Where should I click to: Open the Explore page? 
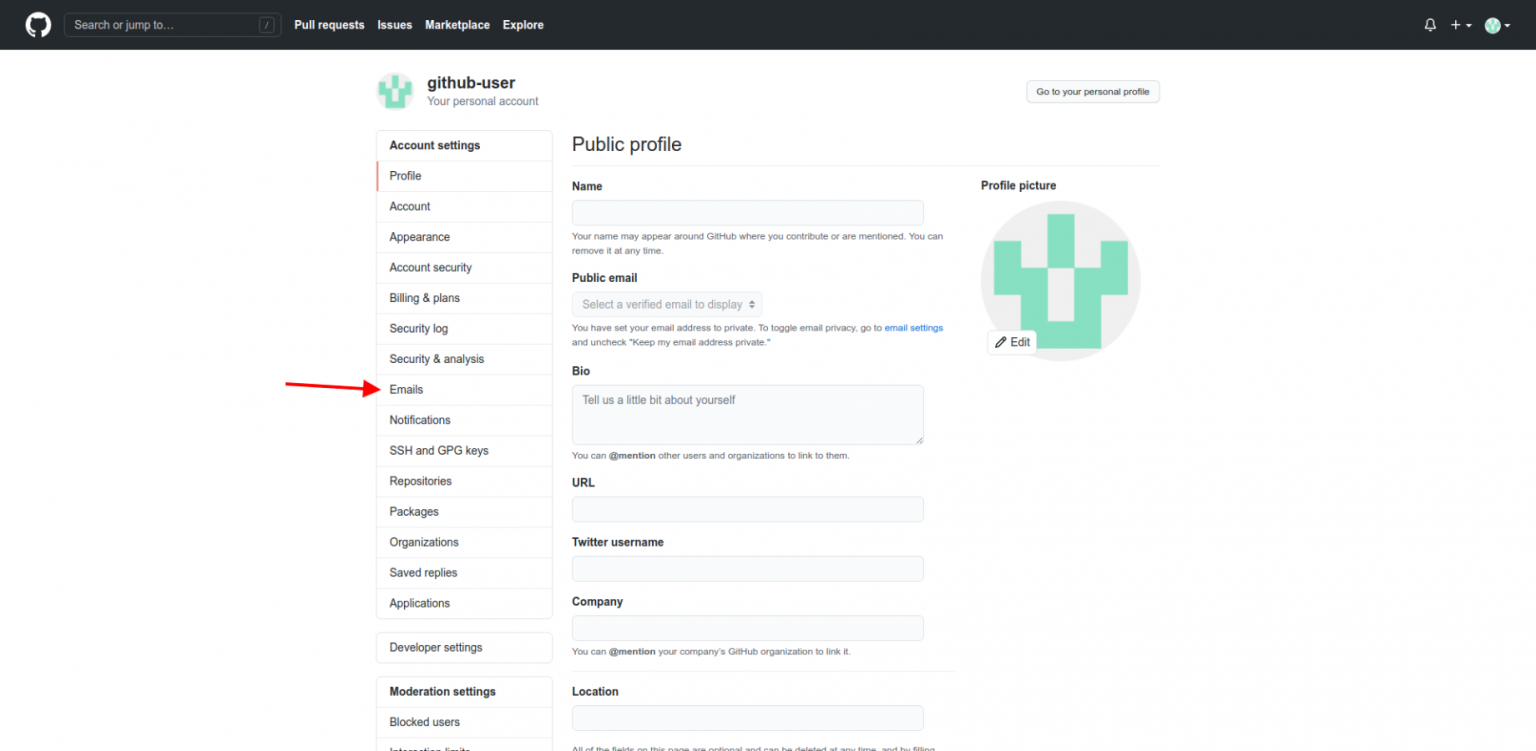tap(522, 24)
